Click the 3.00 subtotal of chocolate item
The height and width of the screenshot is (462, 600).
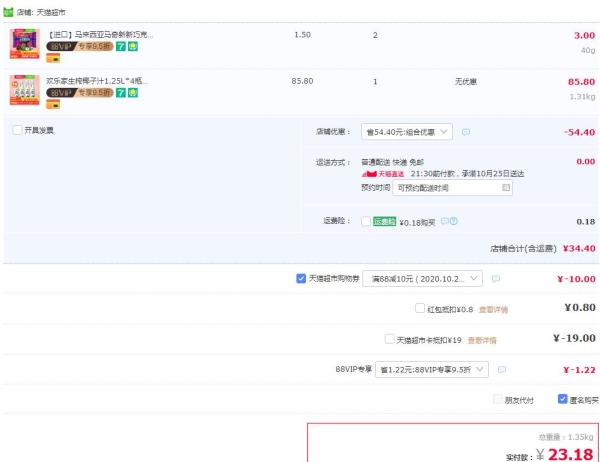(584, 35)
